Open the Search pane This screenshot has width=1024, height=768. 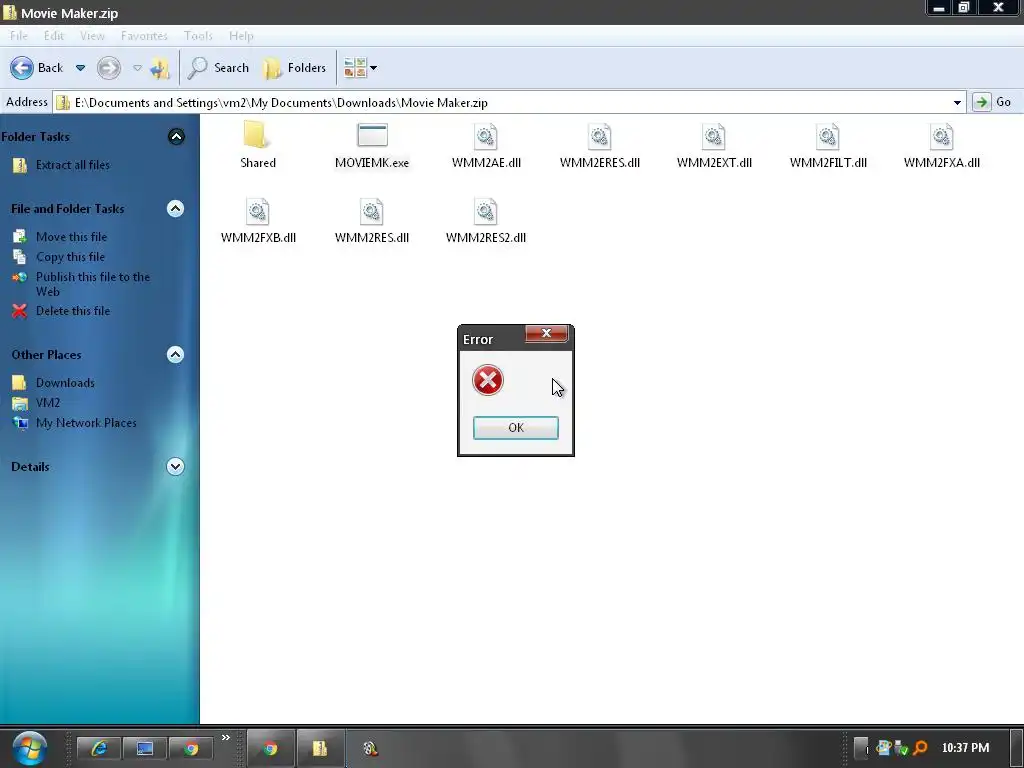218,68
